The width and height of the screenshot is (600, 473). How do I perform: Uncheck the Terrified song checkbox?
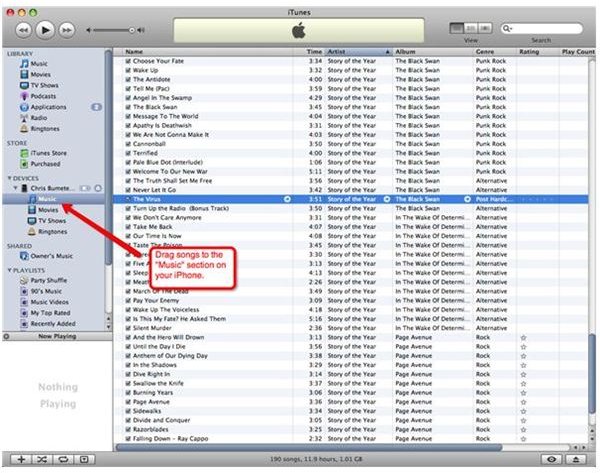(x=128, y=153)
